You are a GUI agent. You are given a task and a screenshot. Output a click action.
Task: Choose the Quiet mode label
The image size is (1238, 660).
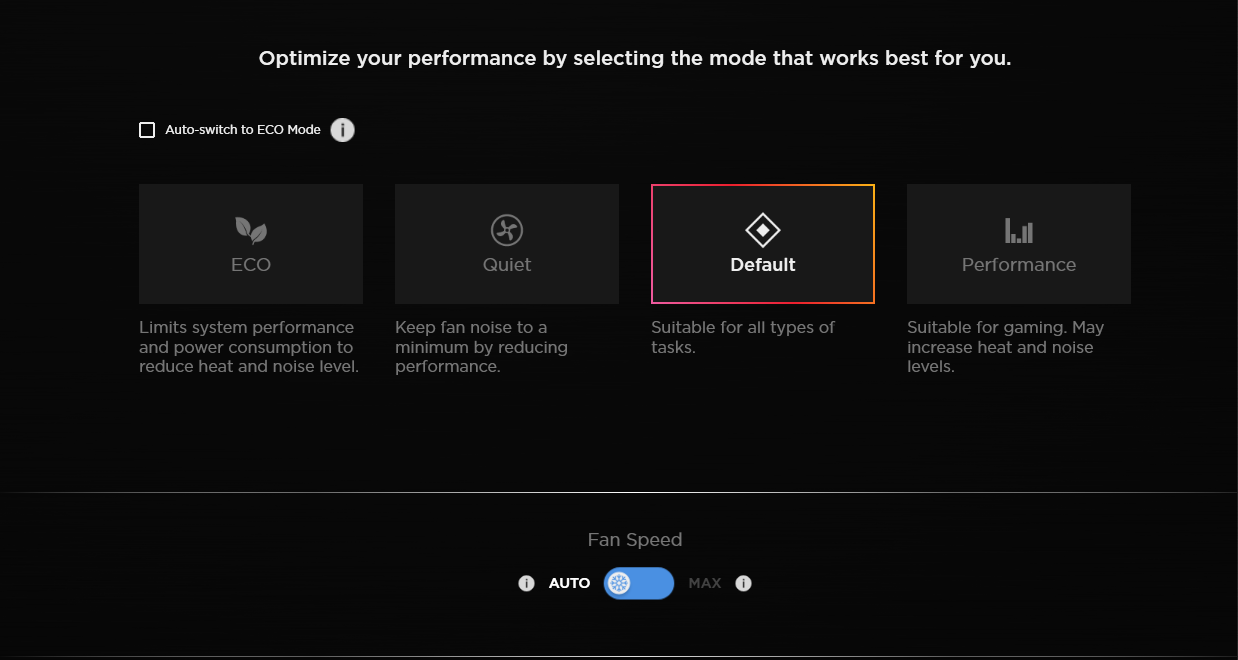click(507, 265)
